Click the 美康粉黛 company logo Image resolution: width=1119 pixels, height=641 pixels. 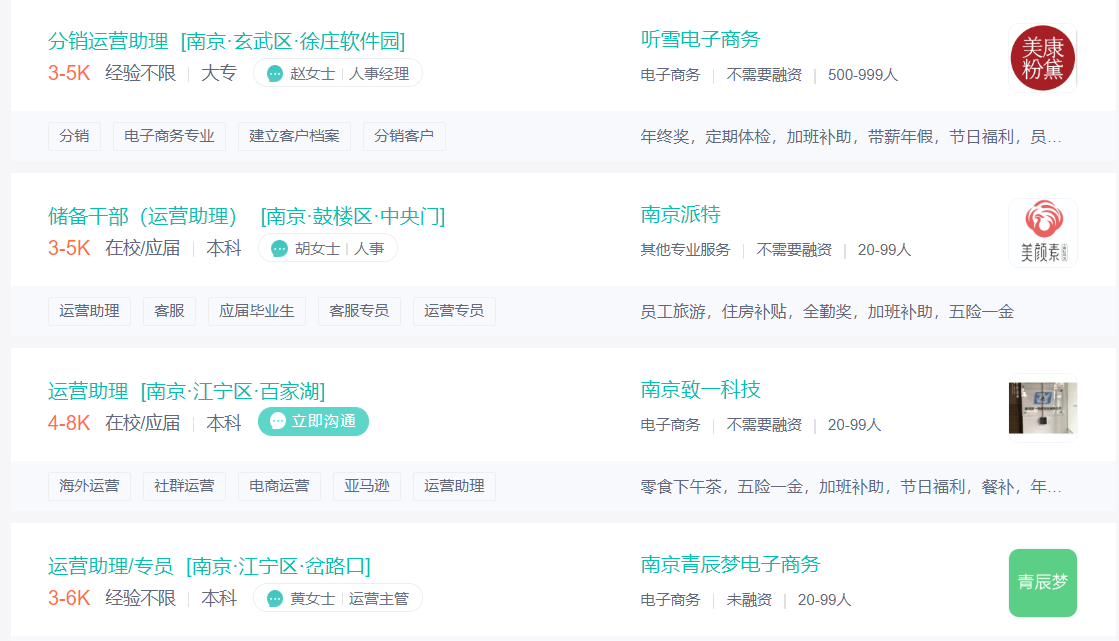[1042, 57]
